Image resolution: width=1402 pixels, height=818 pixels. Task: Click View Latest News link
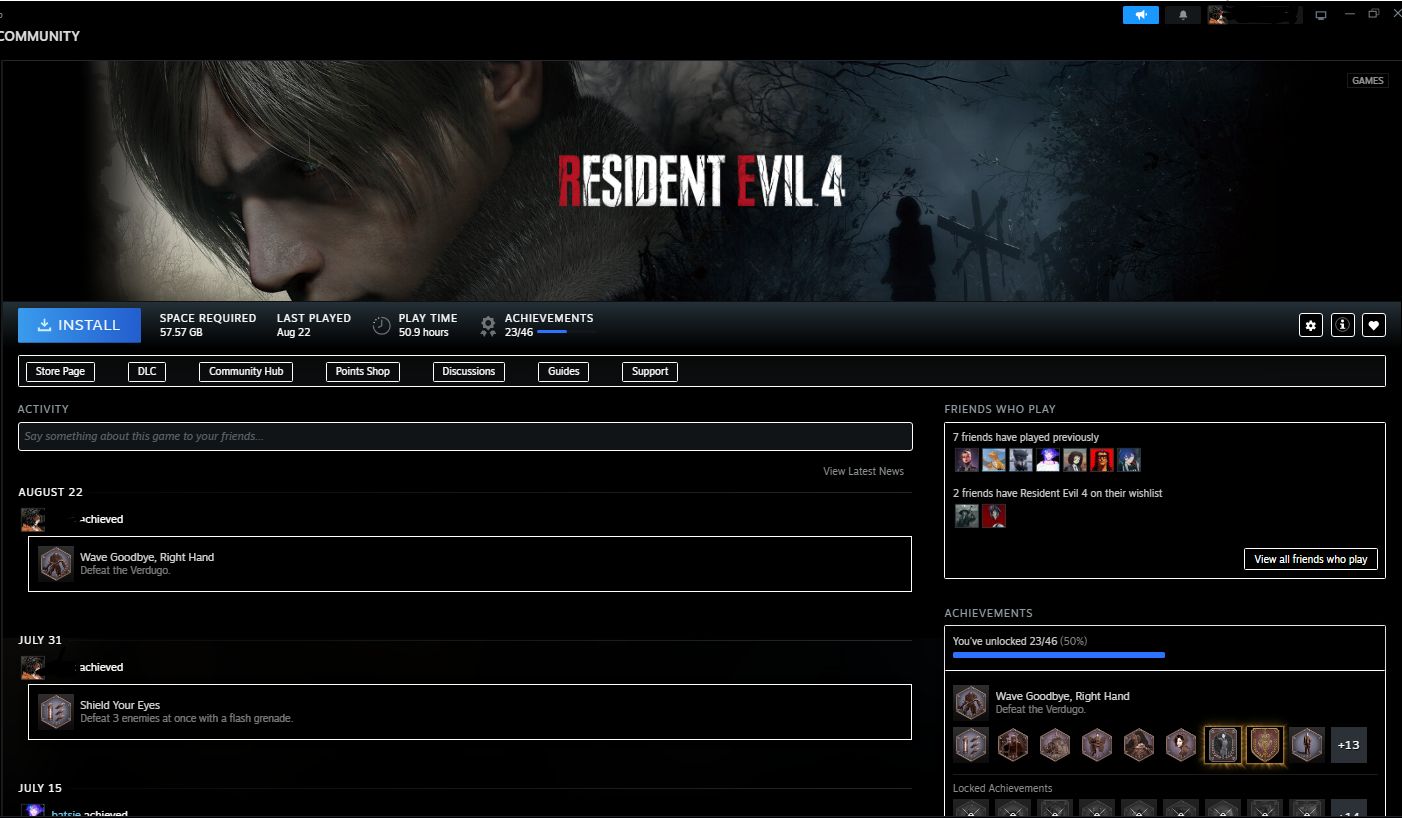coord(863,471)
